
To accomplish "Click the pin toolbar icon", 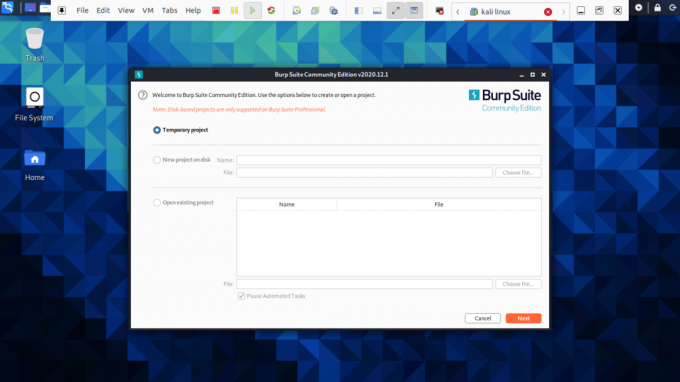I will pos(62,10).
